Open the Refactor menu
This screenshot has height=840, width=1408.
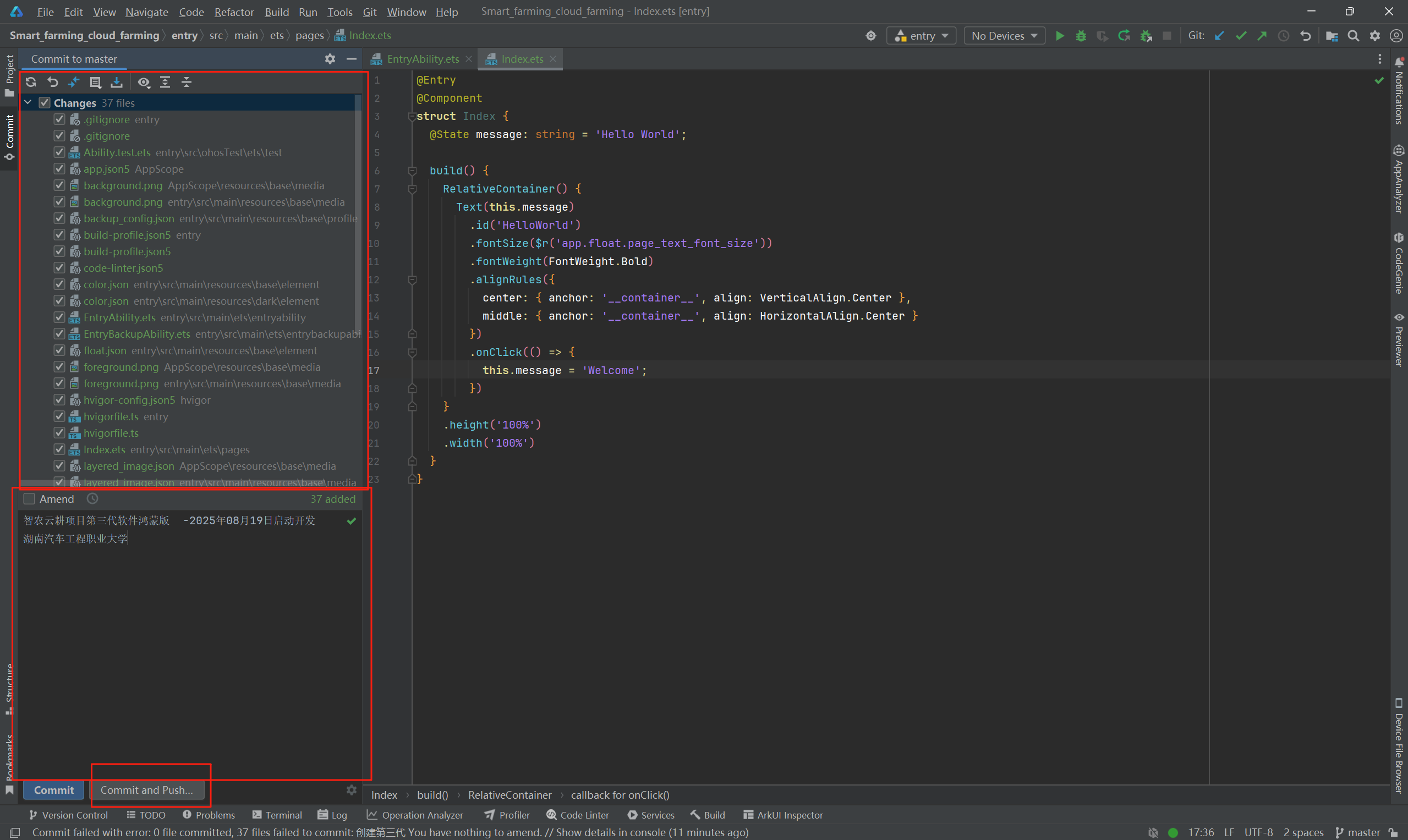[x=234, y=12]
